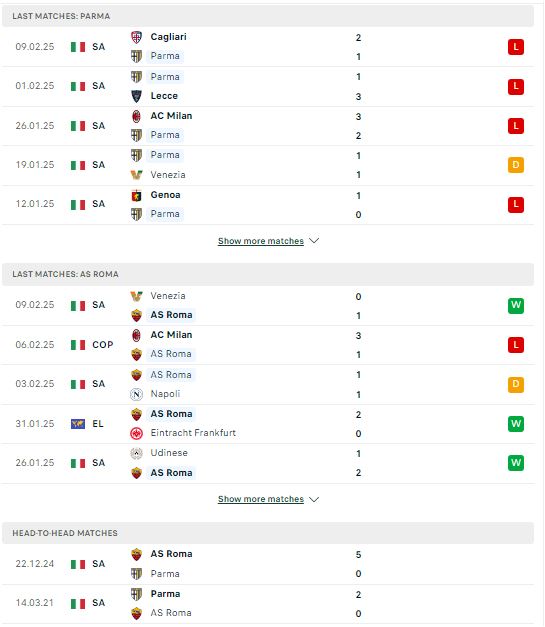This screenshot has width=545, height=627.
Task: Click the Genoa club badge icon
Action: [136, 196]
